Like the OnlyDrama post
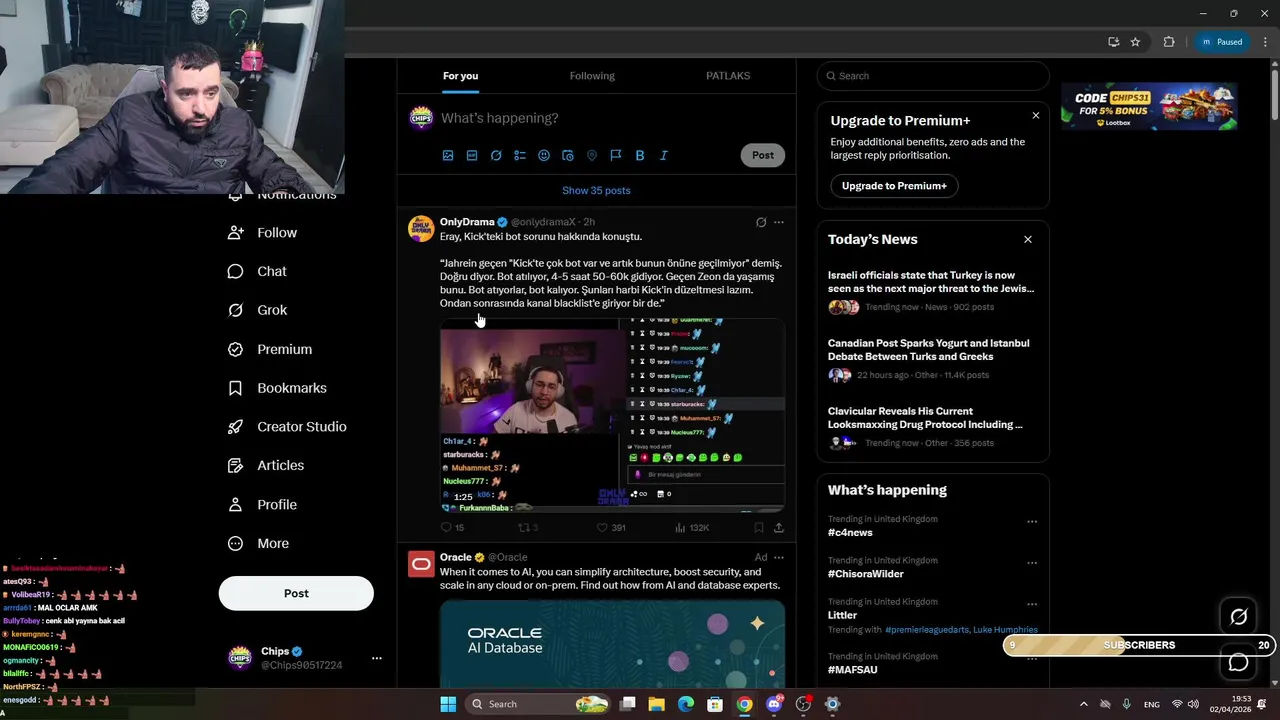The image size is (1280, 720). click(x=611, y=528)
